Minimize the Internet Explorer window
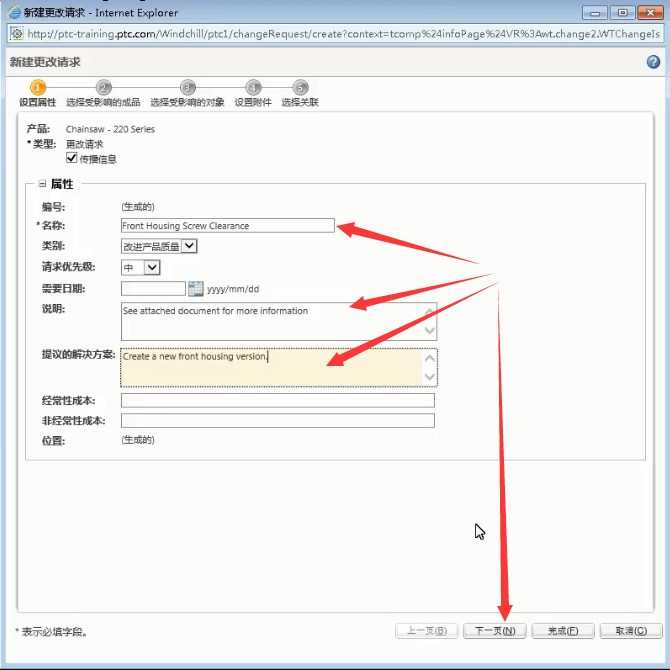 point(594,13)
